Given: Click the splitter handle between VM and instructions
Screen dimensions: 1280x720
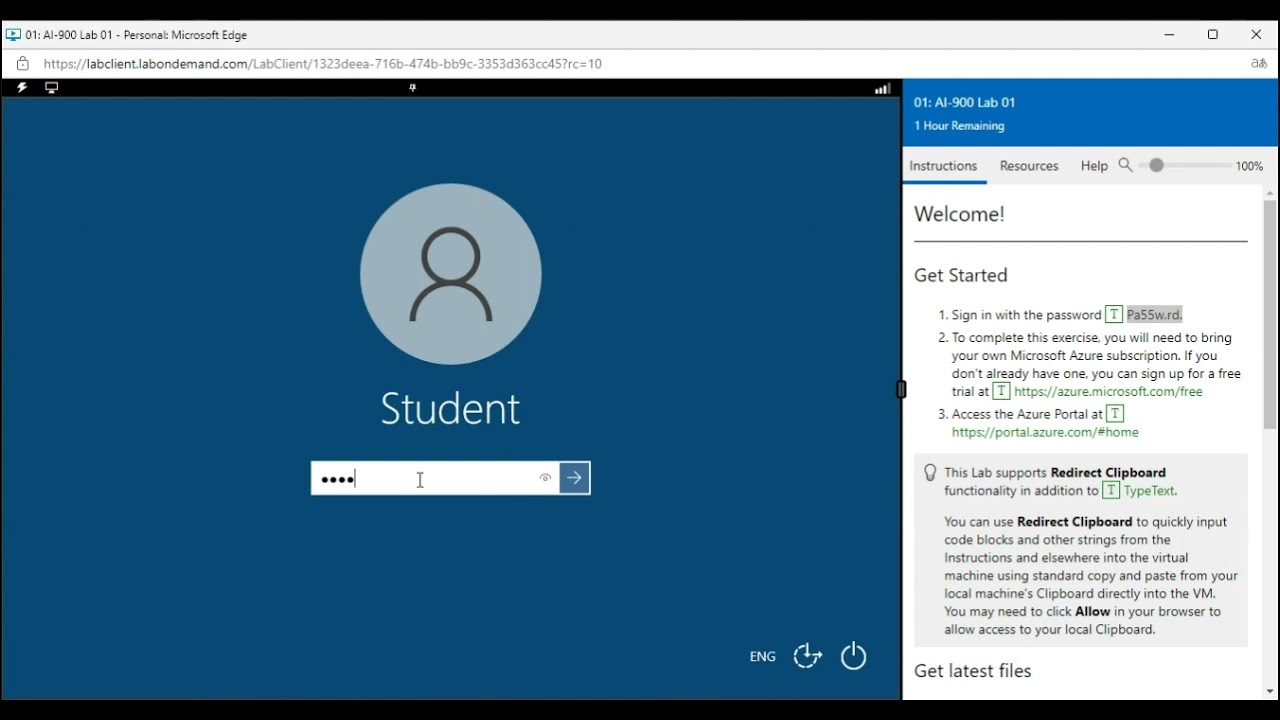Looking at the screenshot, I should coord(901,389).
